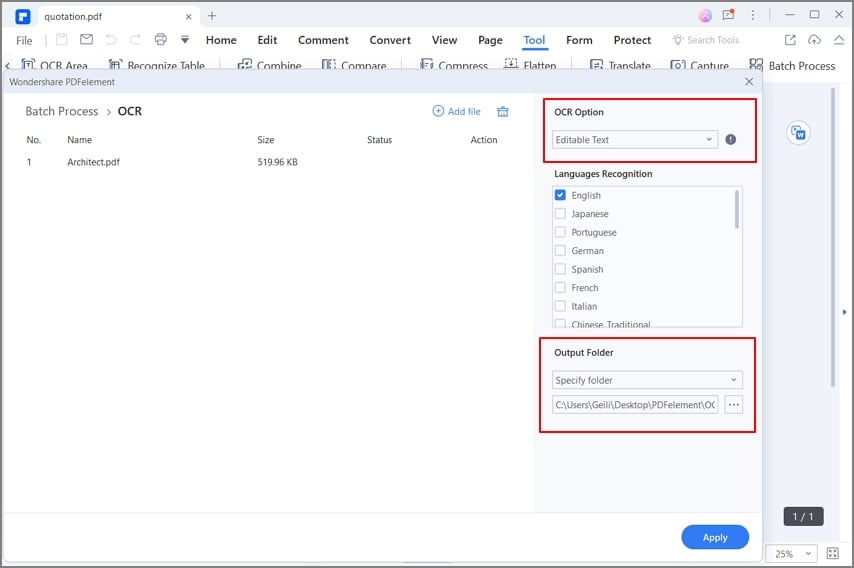Open the Comment tab
Screen dimensions: 854x568
pos(323,40)
